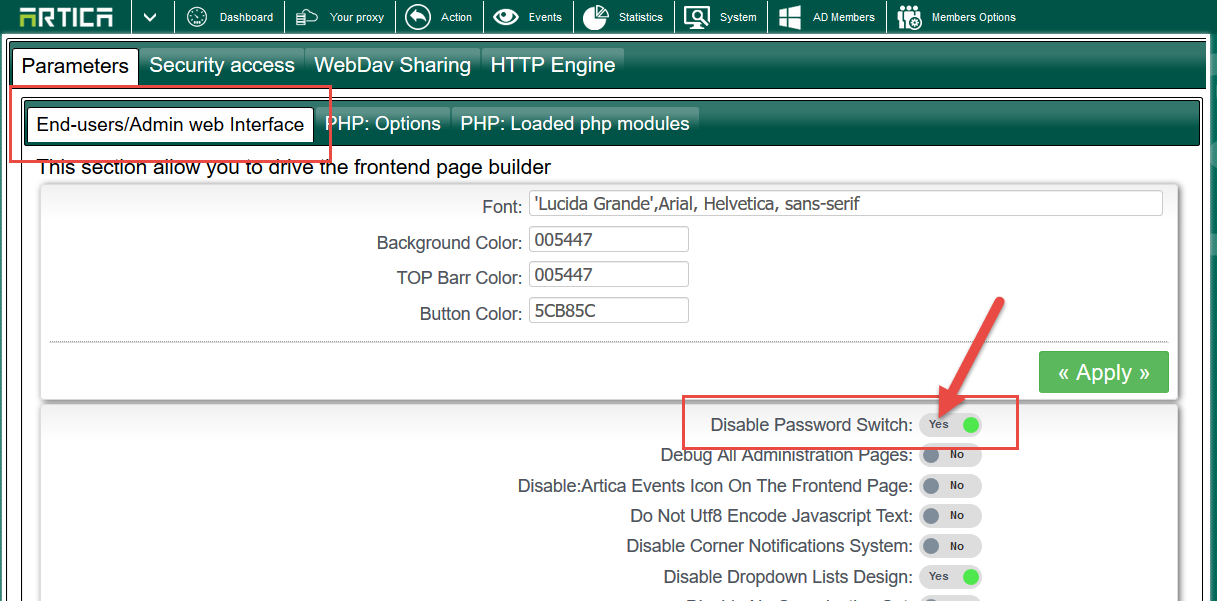Switch to the HTTP Engine tab
The image size is (1217, 601).
[553, 64]
